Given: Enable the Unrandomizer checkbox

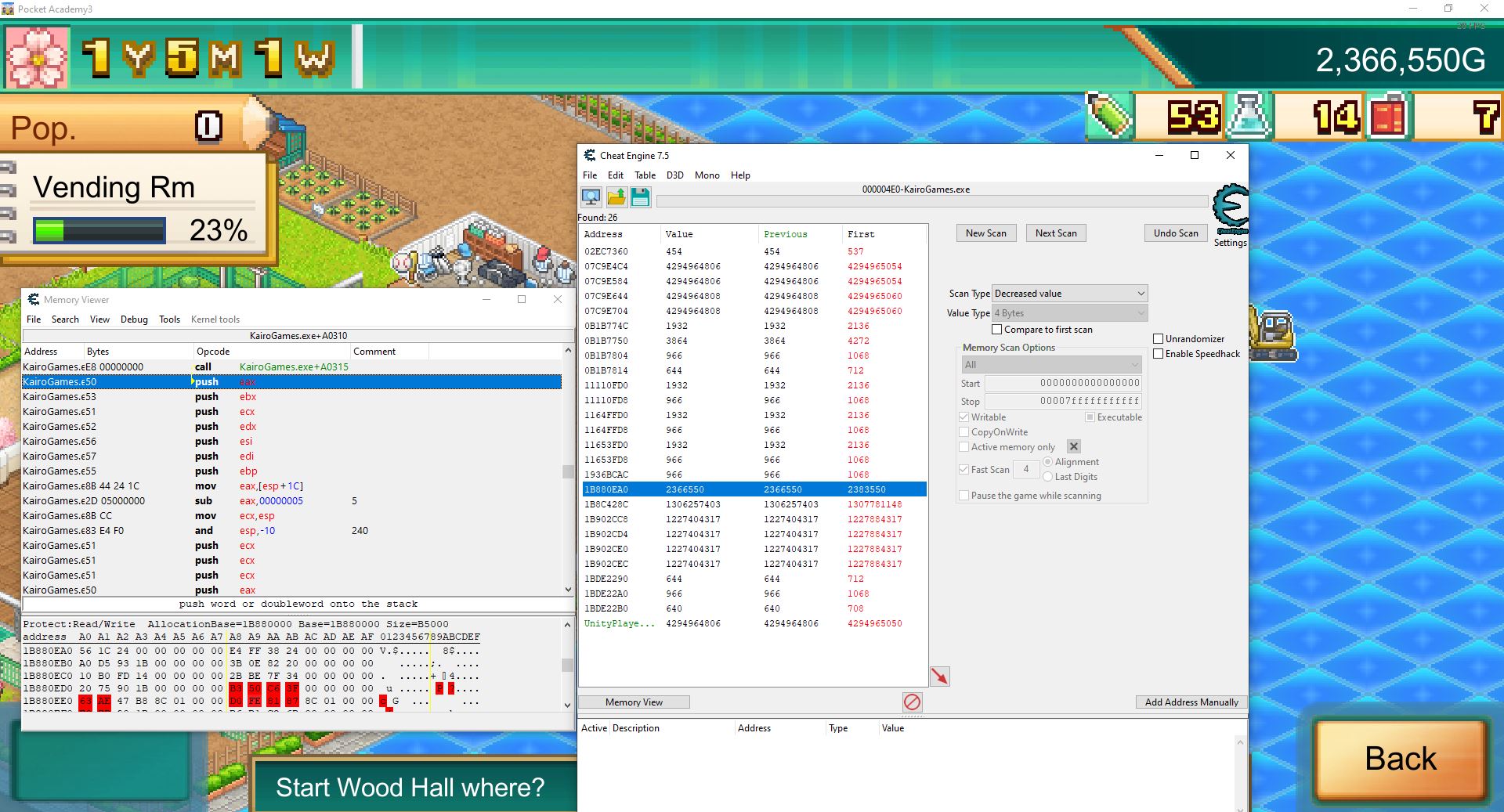Looking at the screenshot, I should pos(1158,339).
